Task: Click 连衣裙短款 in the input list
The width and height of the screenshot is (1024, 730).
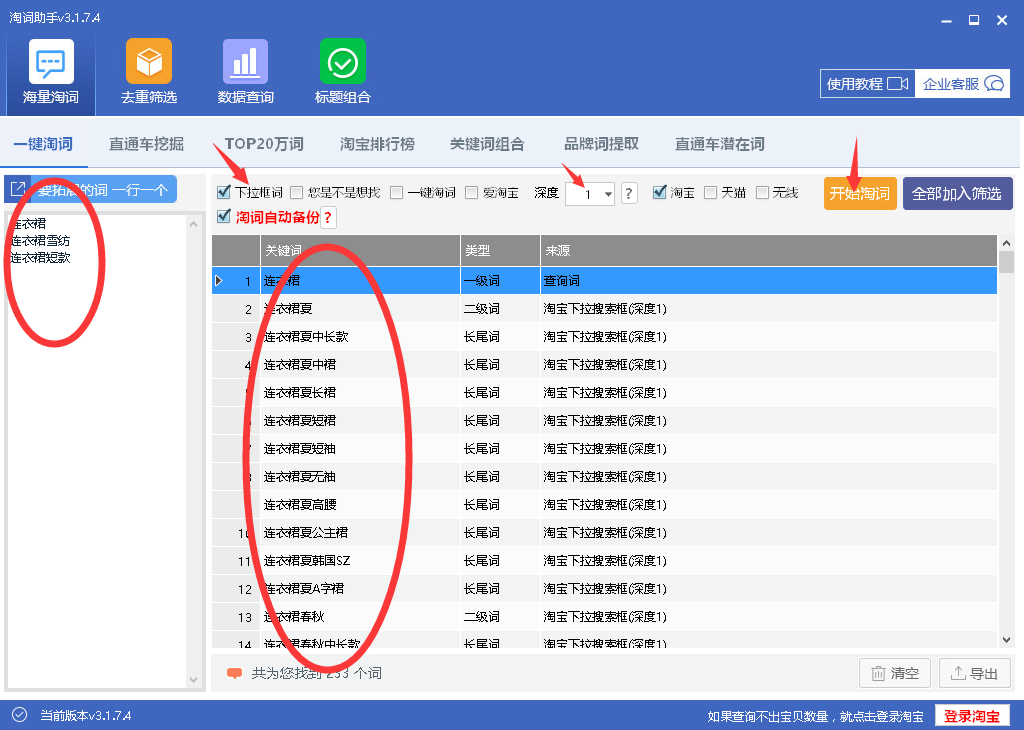Action: [x=40, y=258]
